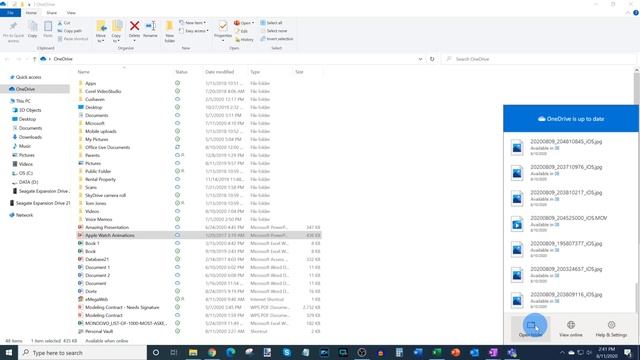Open 20200809_203809116_iOS.jpg in OneDrive flyout
This screenshot has height=360, width=640.
click(x=570, y=300)
